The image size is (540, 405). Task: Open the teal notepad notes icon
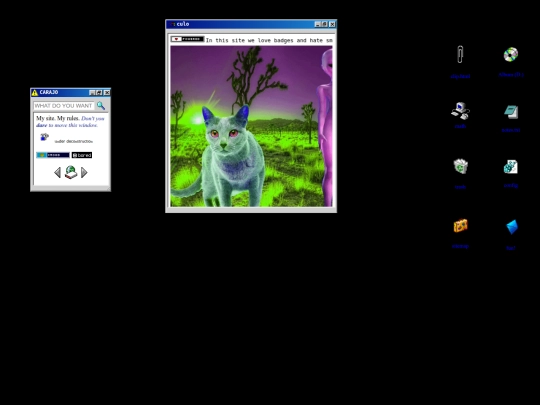511,112
